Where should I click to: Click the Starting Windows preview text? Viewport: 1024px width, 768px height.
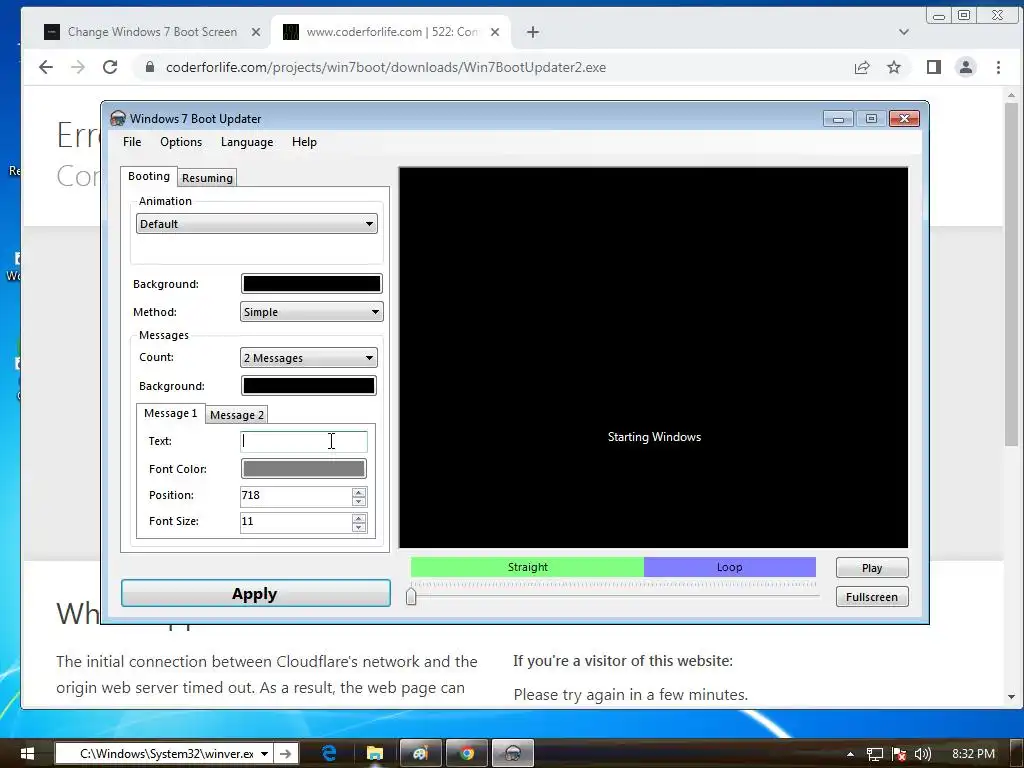[654, 437]
